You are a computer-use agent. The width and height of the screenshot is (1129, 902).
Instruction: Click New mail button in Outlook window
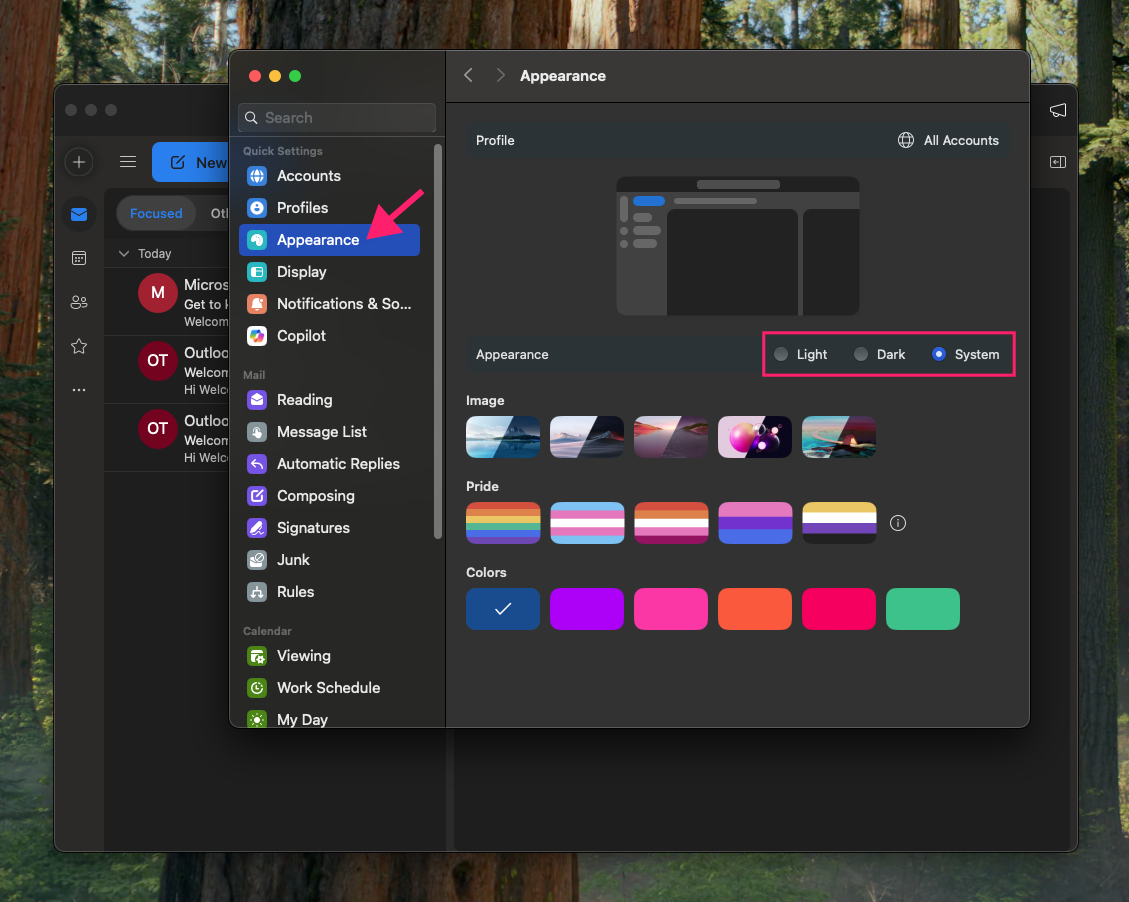click(x=192, y=162)
